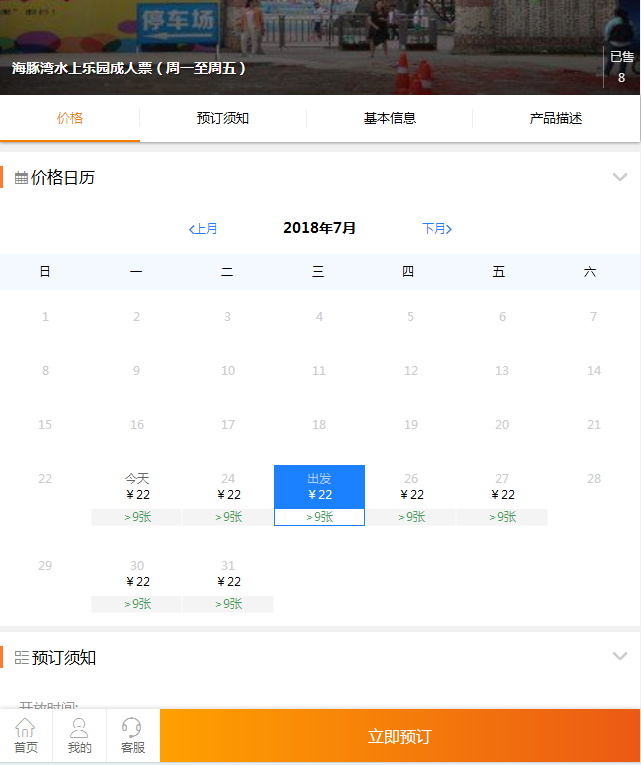641x765 pixels.
Task: Switch to the 预订须知 tab
Action: pyautogui.click(x=223, y=118)
